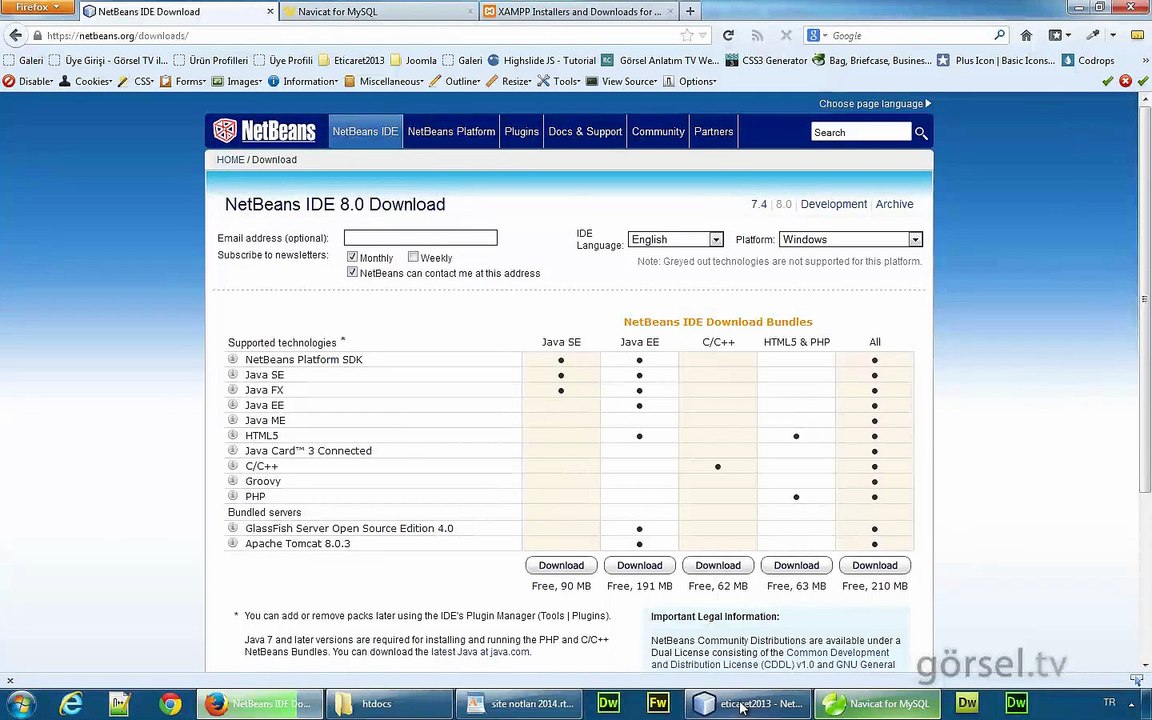Viewport: 1152px width, 720px height.
Task: Open the Firefox home page icon
Action: 1026,35
